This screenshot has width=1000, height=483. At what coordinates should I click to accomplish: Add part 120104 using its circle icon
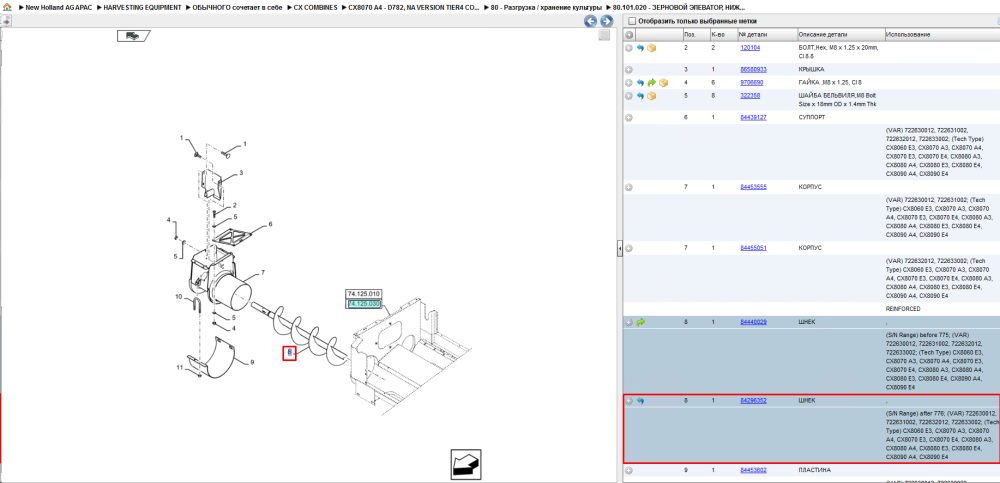pos(629,48)
